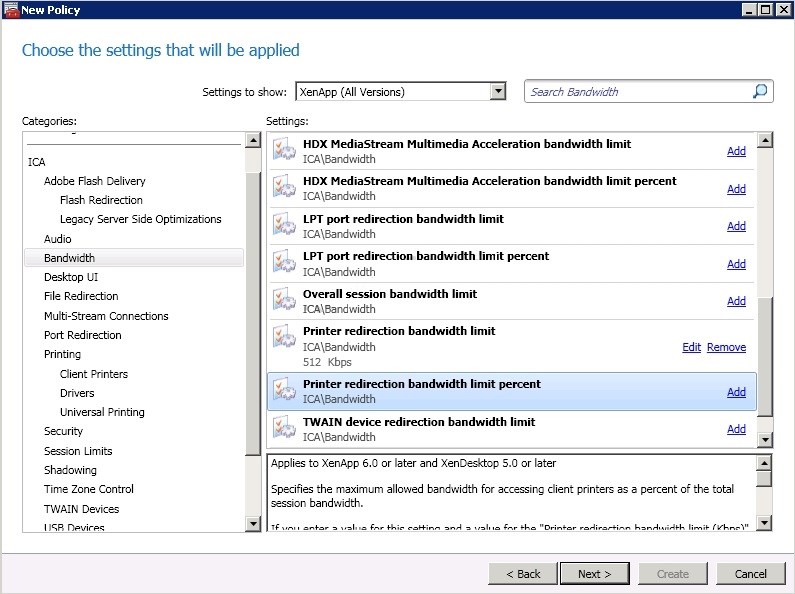The height and width of the screenshot is (594, 795).
Task: Select the Audio category
Action: pos(58,239)
